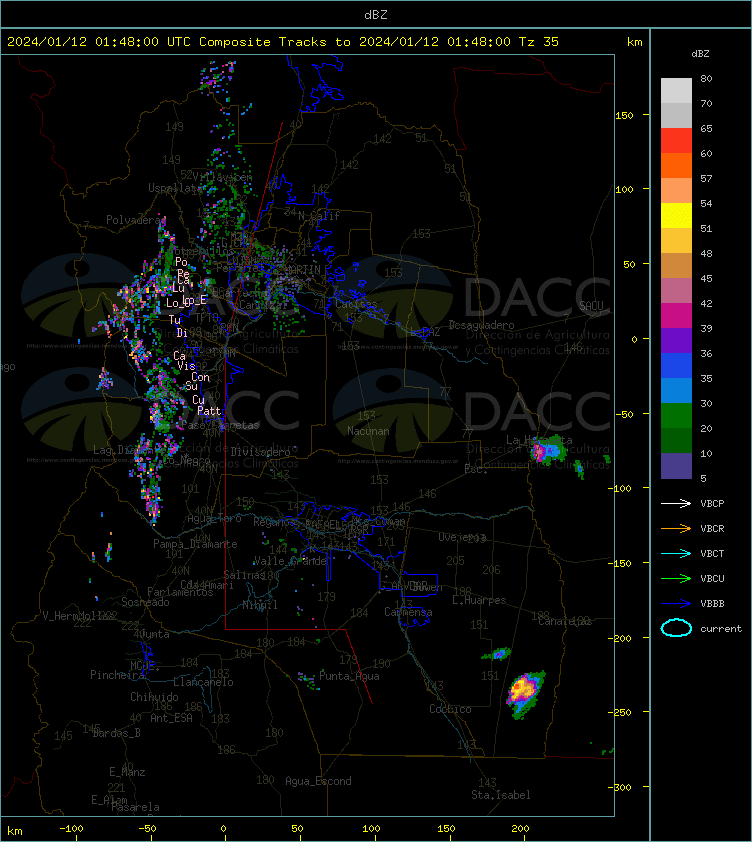Screen dimensions: 752x842
Task: Select the grey 65-70 dBZ swatch
Action: pyautogui.click(x=676, y=115)
